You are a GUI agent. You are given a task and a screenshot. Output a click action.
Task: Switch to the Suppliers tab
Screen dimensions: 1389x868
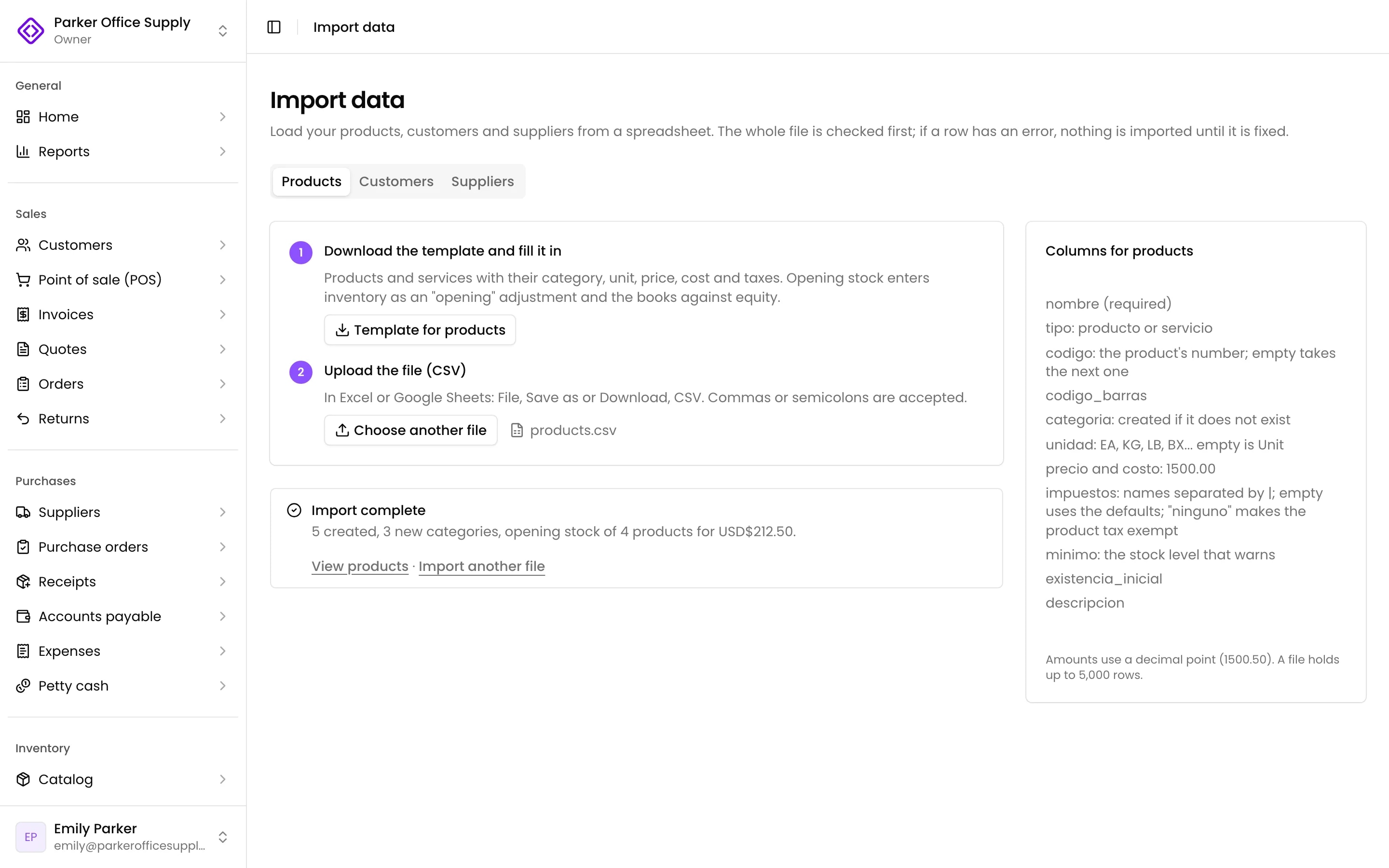click(x=482, y=181)
